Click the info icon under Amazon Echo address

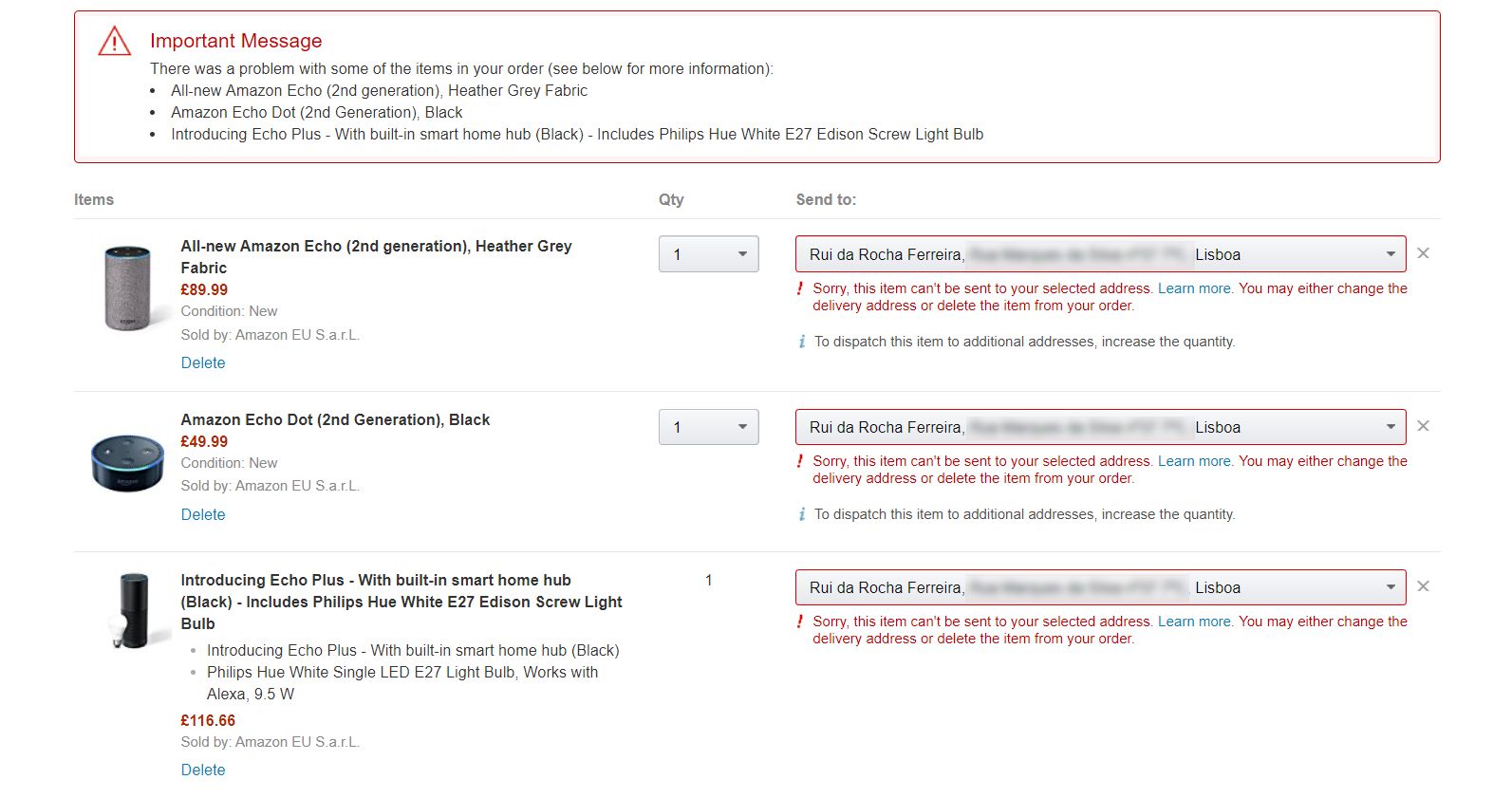tap(802, 342)
